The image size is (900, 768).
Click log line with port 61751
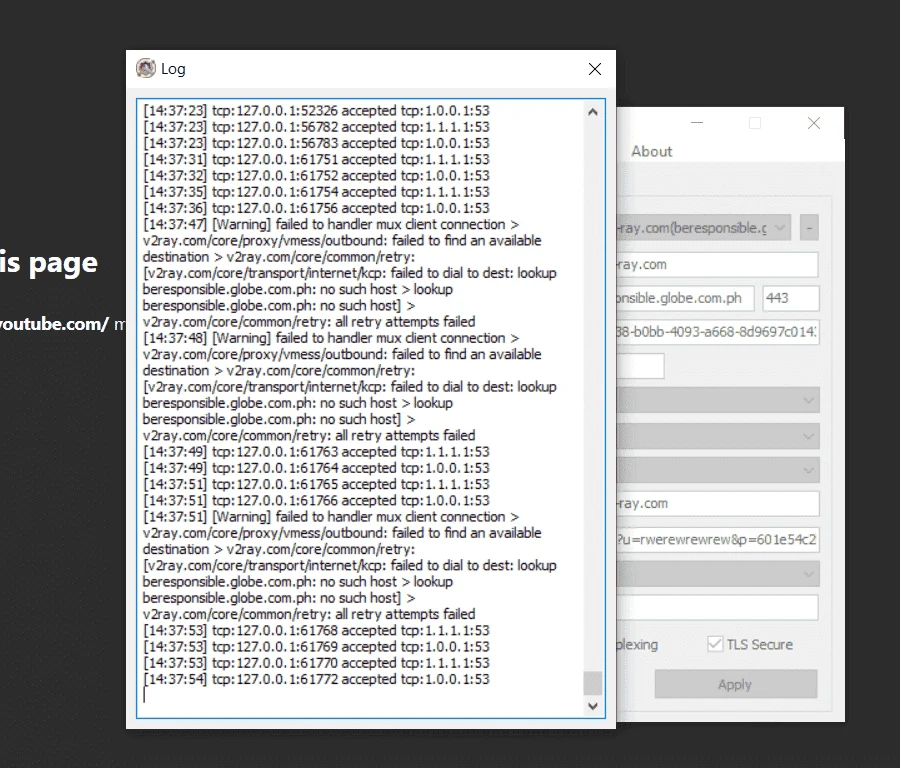click(316, 160)
